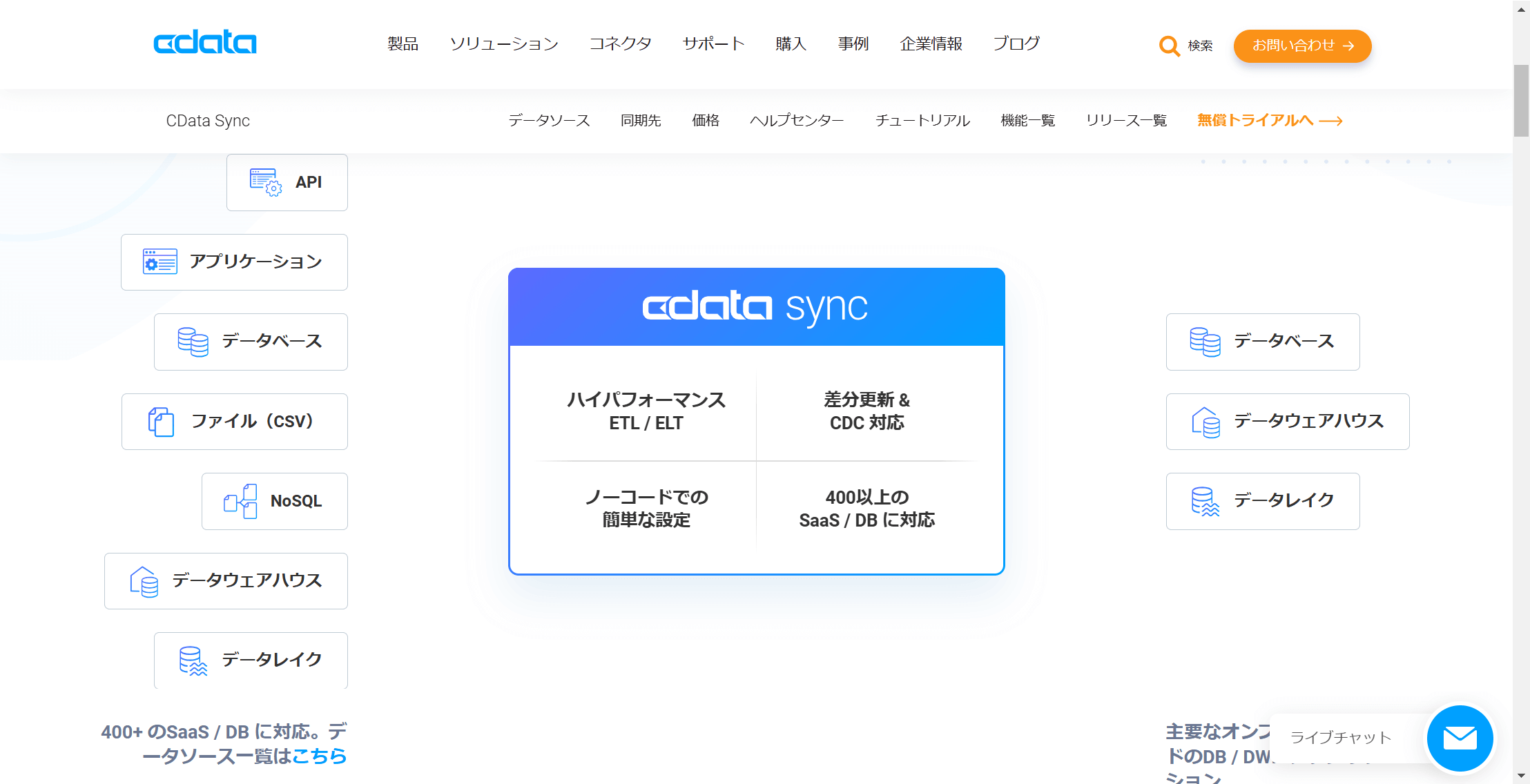
Task: Open the 製品 menu
Action: coord(403,44)
